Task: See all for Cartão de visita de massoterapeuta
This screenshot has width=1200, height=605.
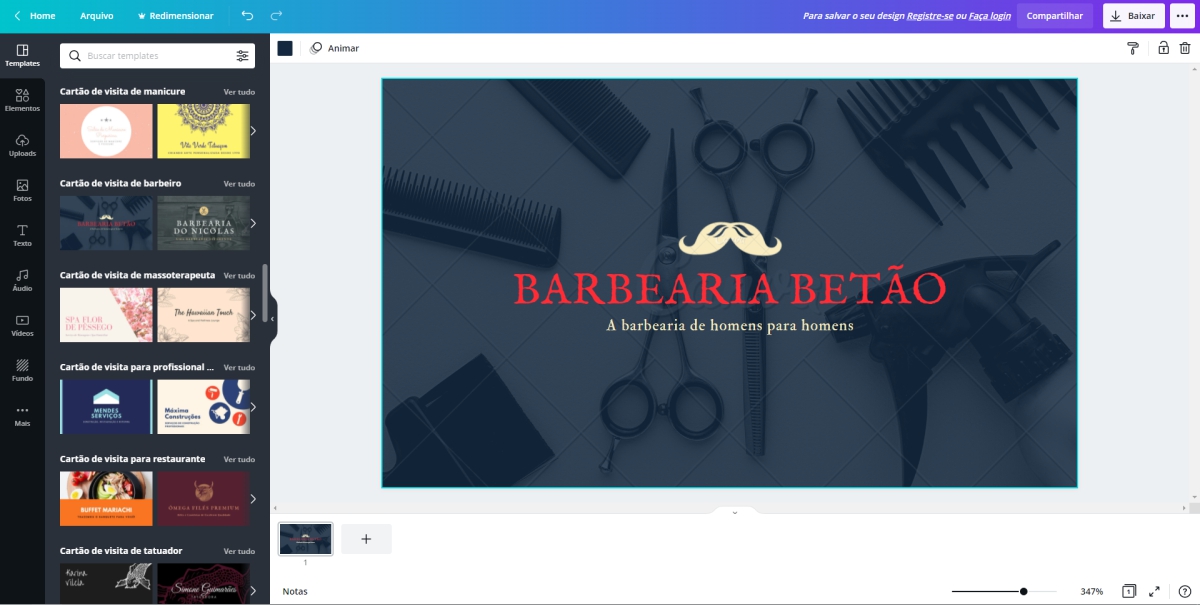Action: point(239,276)
